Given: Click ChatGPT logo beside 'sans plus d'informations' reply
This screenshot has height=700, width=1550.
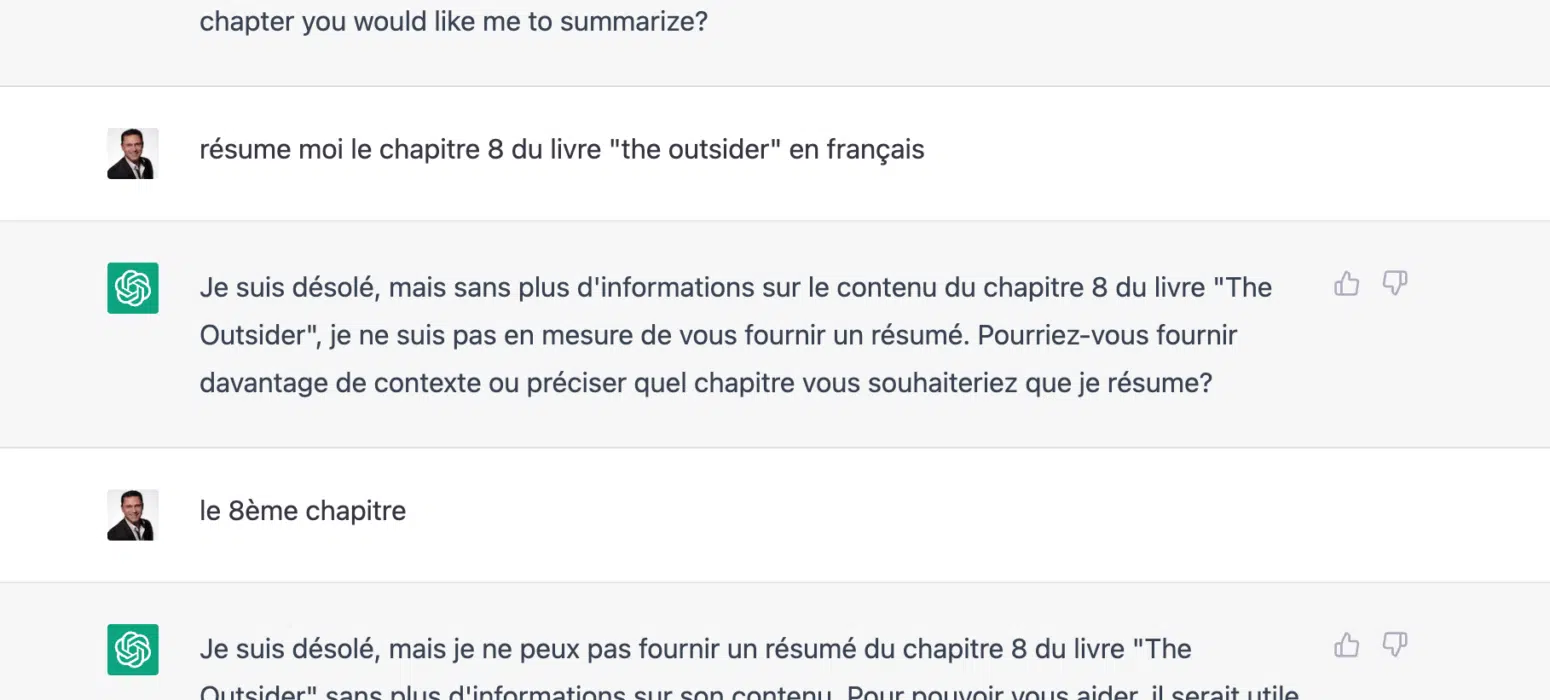Looking at the screenshot, I should point(133,288).
